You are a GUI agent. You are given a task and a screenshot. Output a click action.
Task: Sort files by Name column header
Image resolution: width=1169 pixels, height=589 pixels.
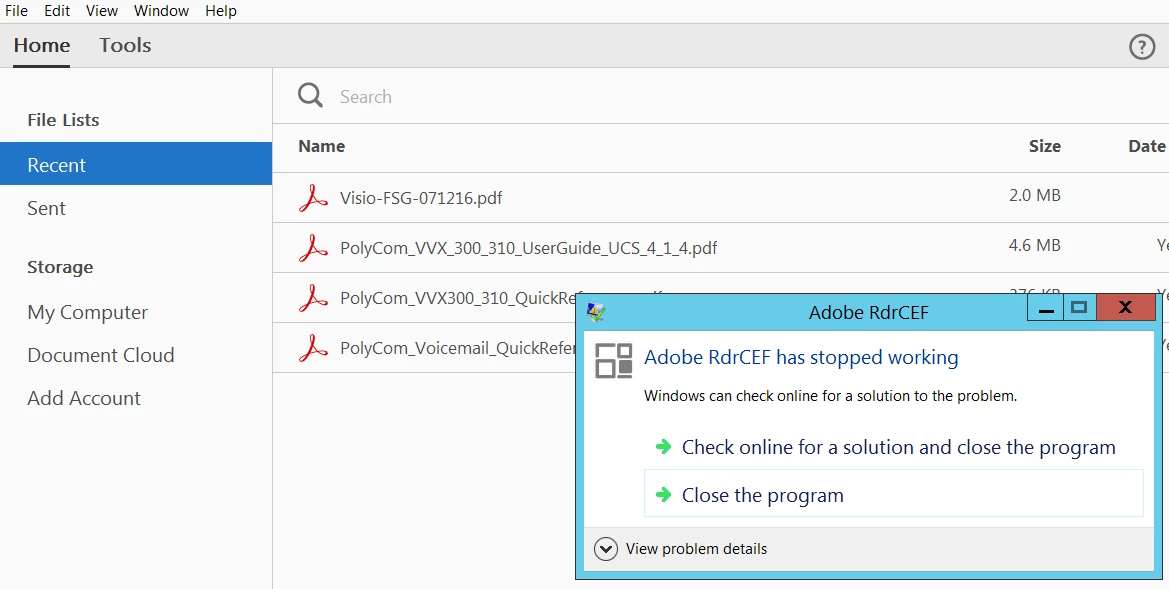321,146
